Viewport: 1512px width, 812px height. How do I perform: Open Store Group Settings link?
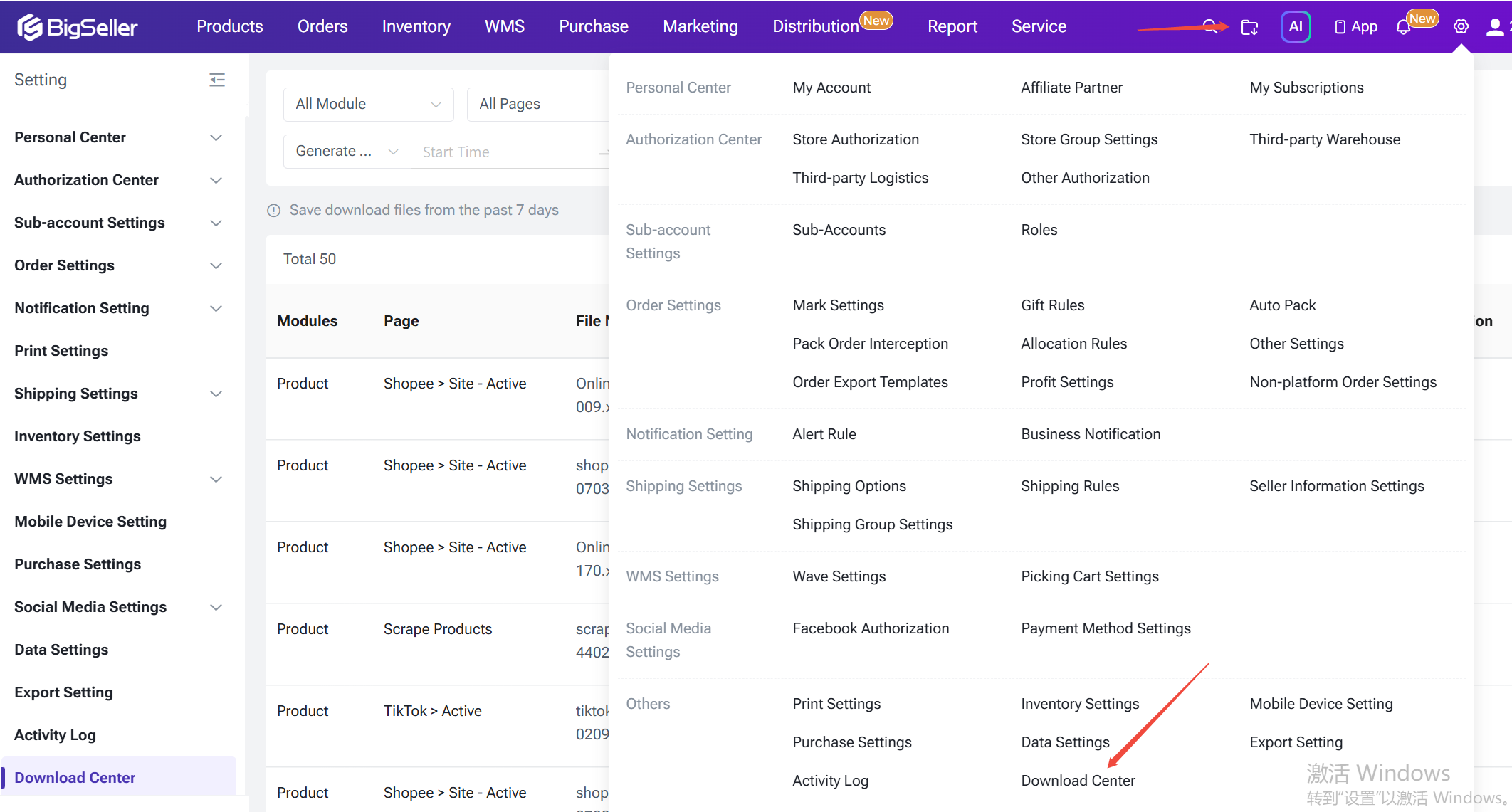[x=1089, y=139]
